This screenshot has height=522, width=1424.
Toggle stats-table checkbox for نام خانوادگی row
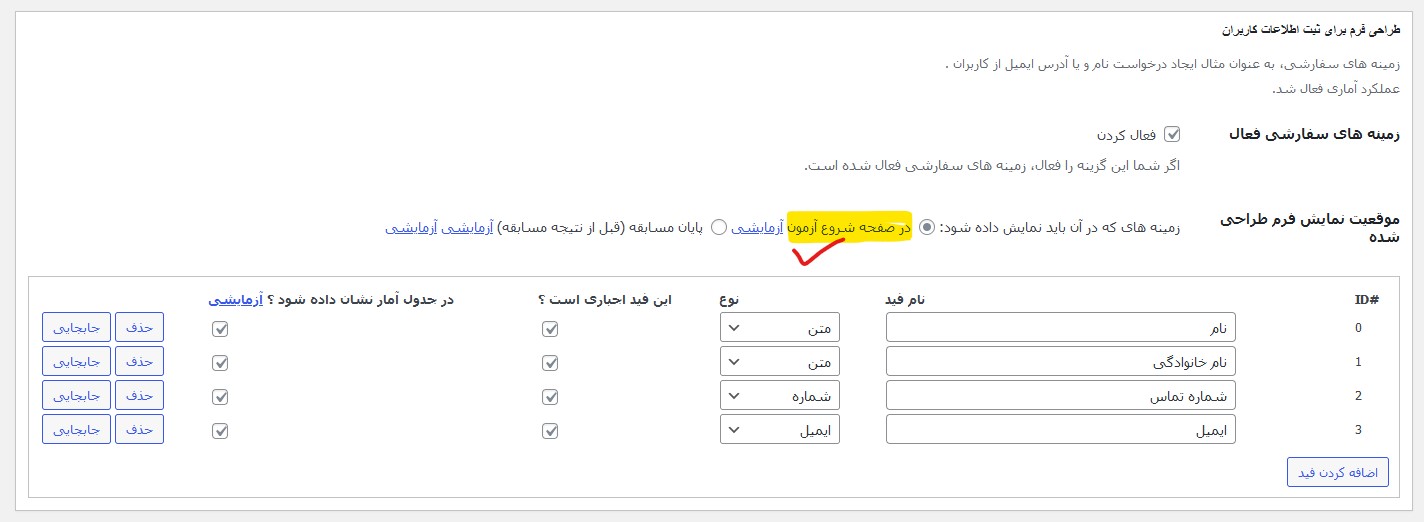pyautogui.click(x=220, y=363)
